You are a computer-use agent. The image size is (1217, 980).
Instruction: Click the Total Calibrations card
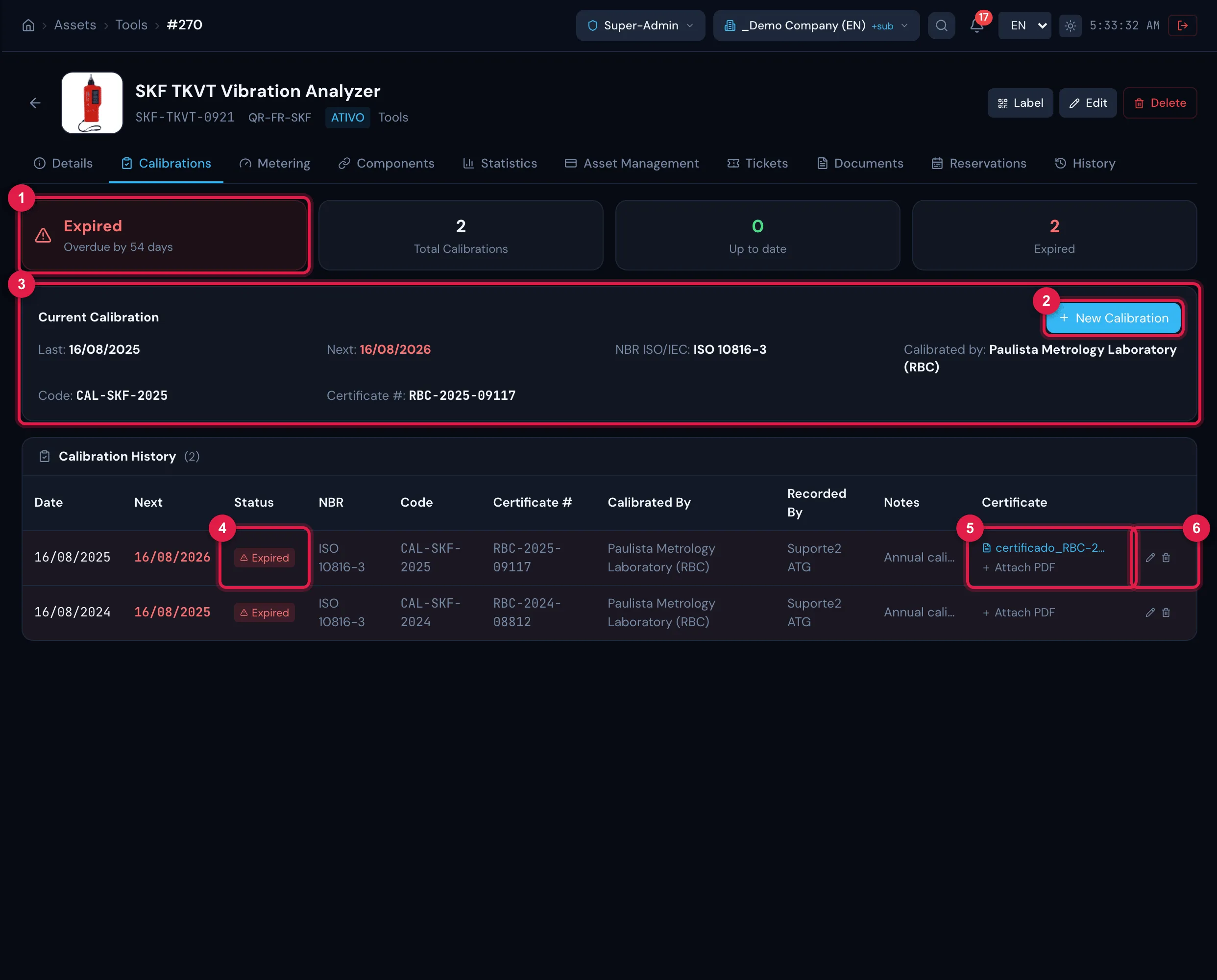pyautogui.click(x=461, y=235)
